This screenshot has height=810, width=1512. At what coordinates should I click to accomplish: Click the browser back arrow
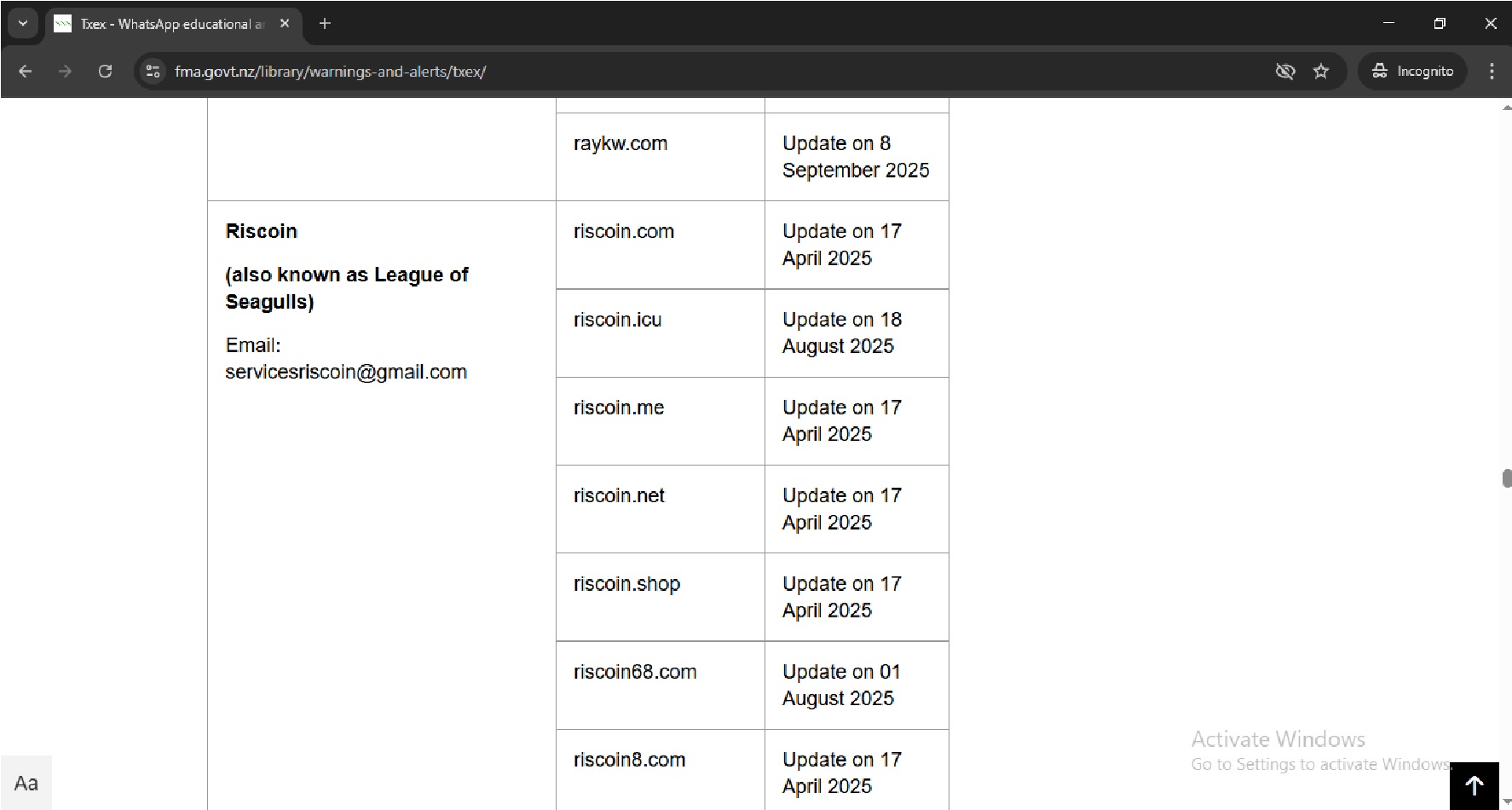point(26,72)
